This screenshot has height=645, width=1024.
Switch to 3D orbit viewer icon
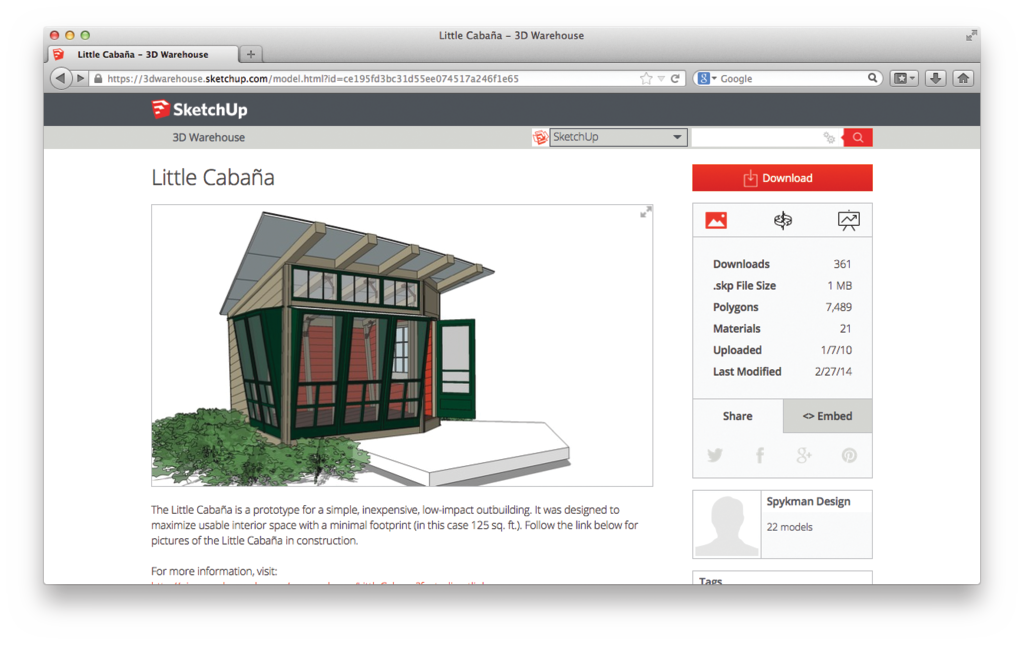pos(782,221)
